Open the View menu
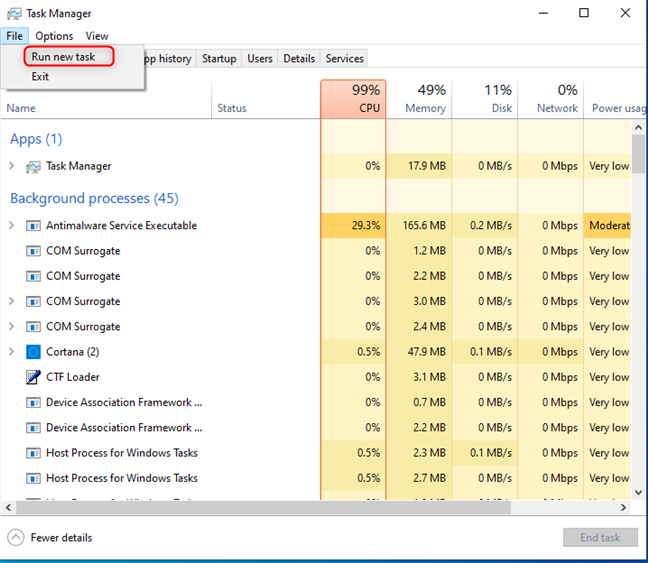 click(97, 36)
